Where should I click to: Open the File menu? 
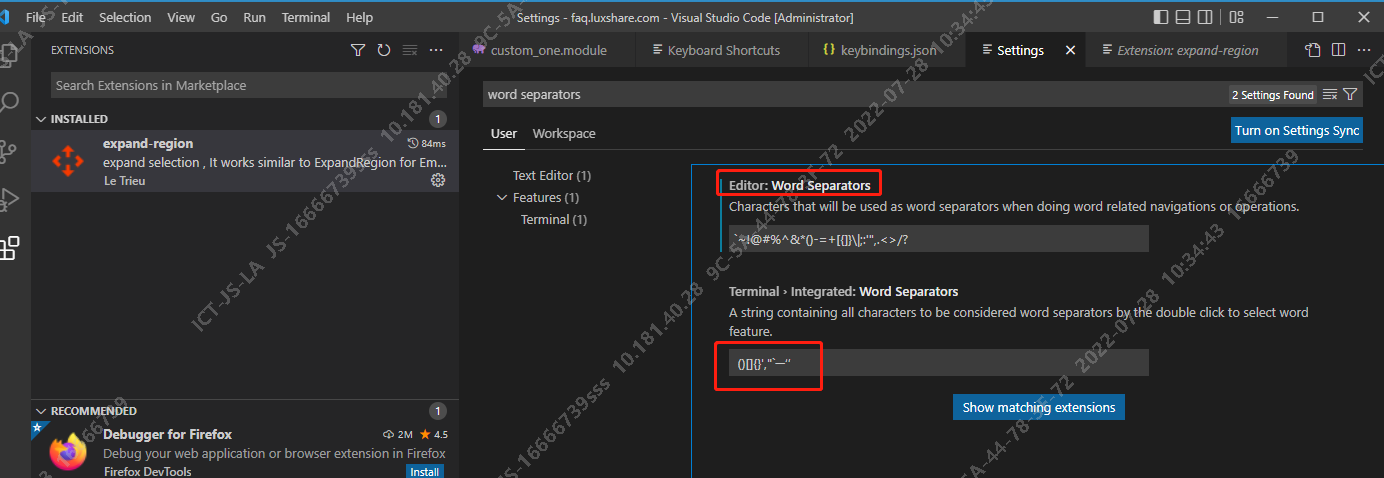35,17
